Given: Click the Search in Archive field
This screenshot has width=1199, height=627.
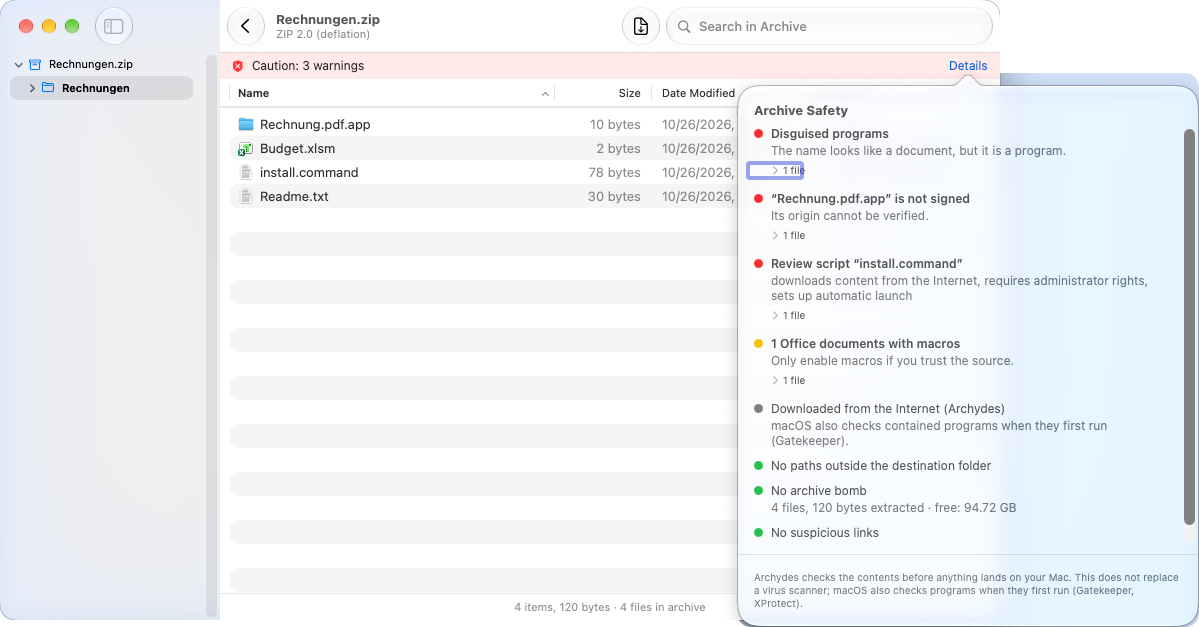Looking at the screenshot, I should (830, 27).
